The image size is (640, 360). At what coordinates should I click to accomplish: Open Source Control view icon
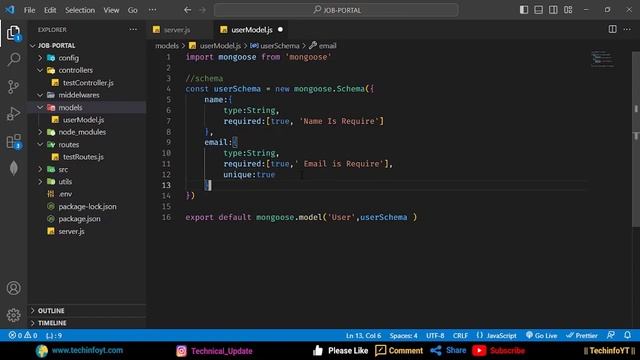pyautogui.click(x=13, y=87)
